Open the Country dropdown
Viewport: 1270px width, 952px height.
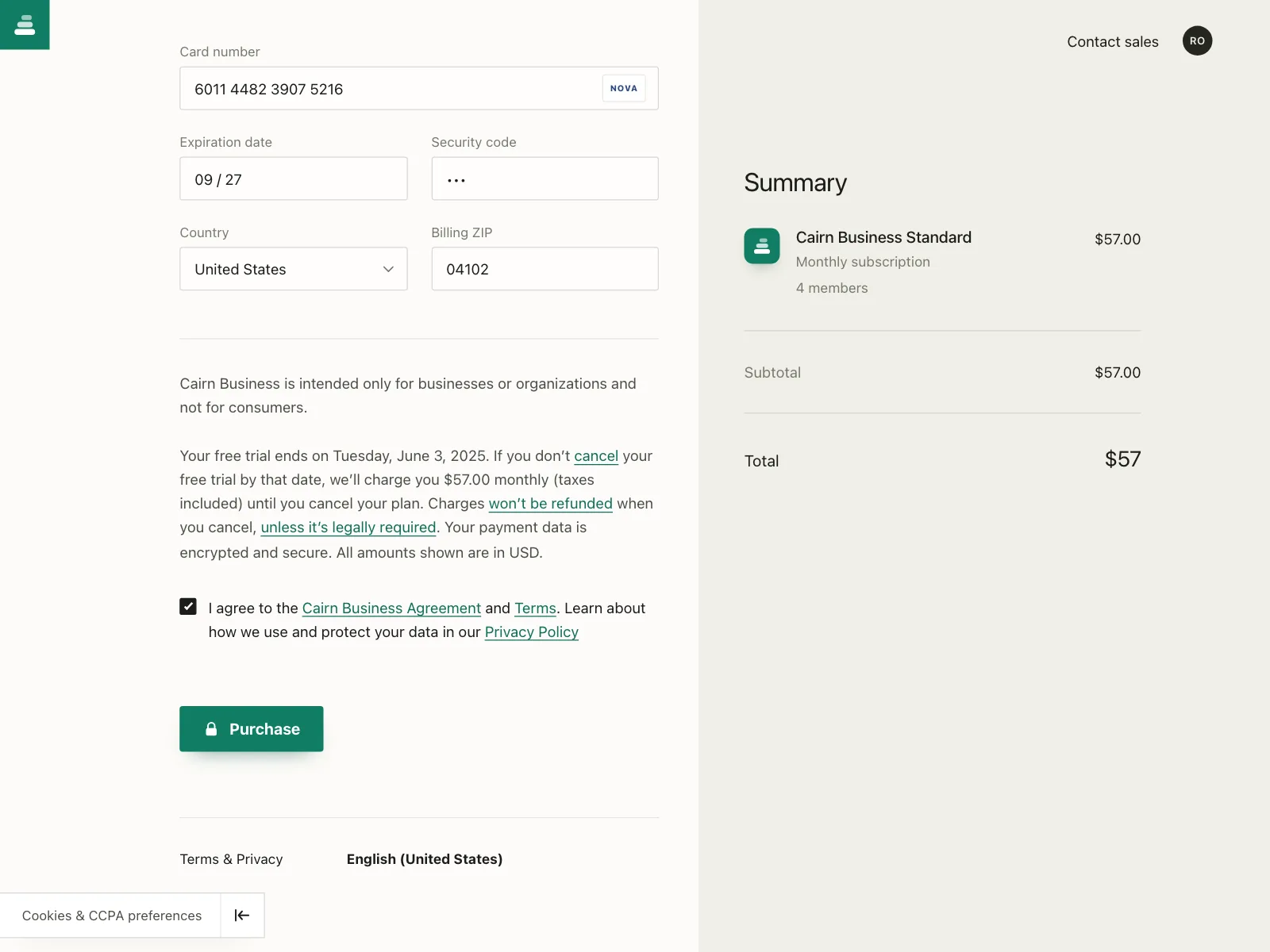point(294,269)
